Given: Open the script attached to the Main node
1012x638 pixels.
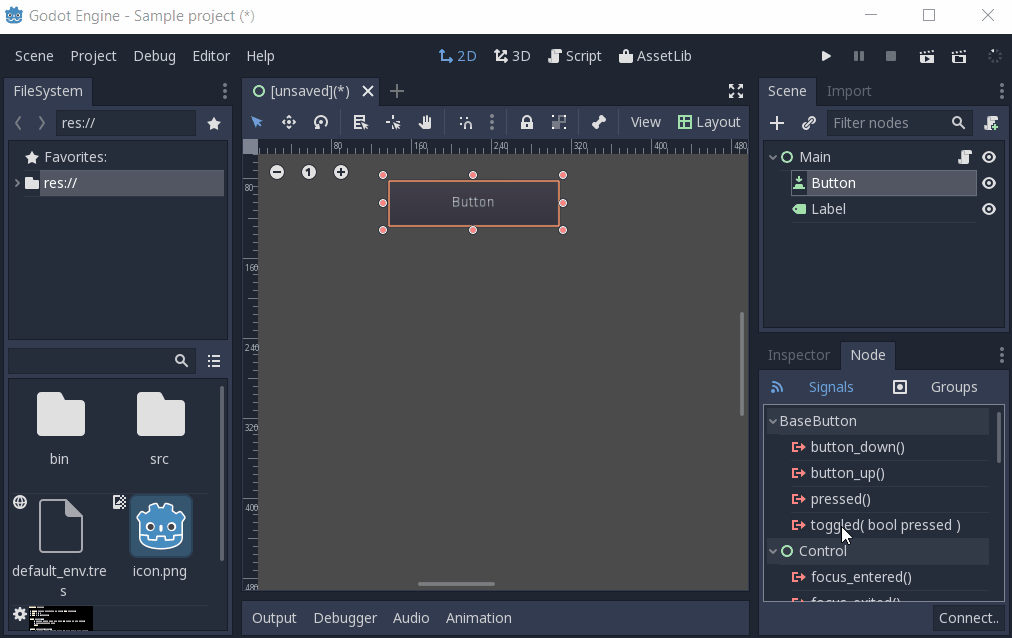Looking at the screenshot, I should tap(964, 157).
